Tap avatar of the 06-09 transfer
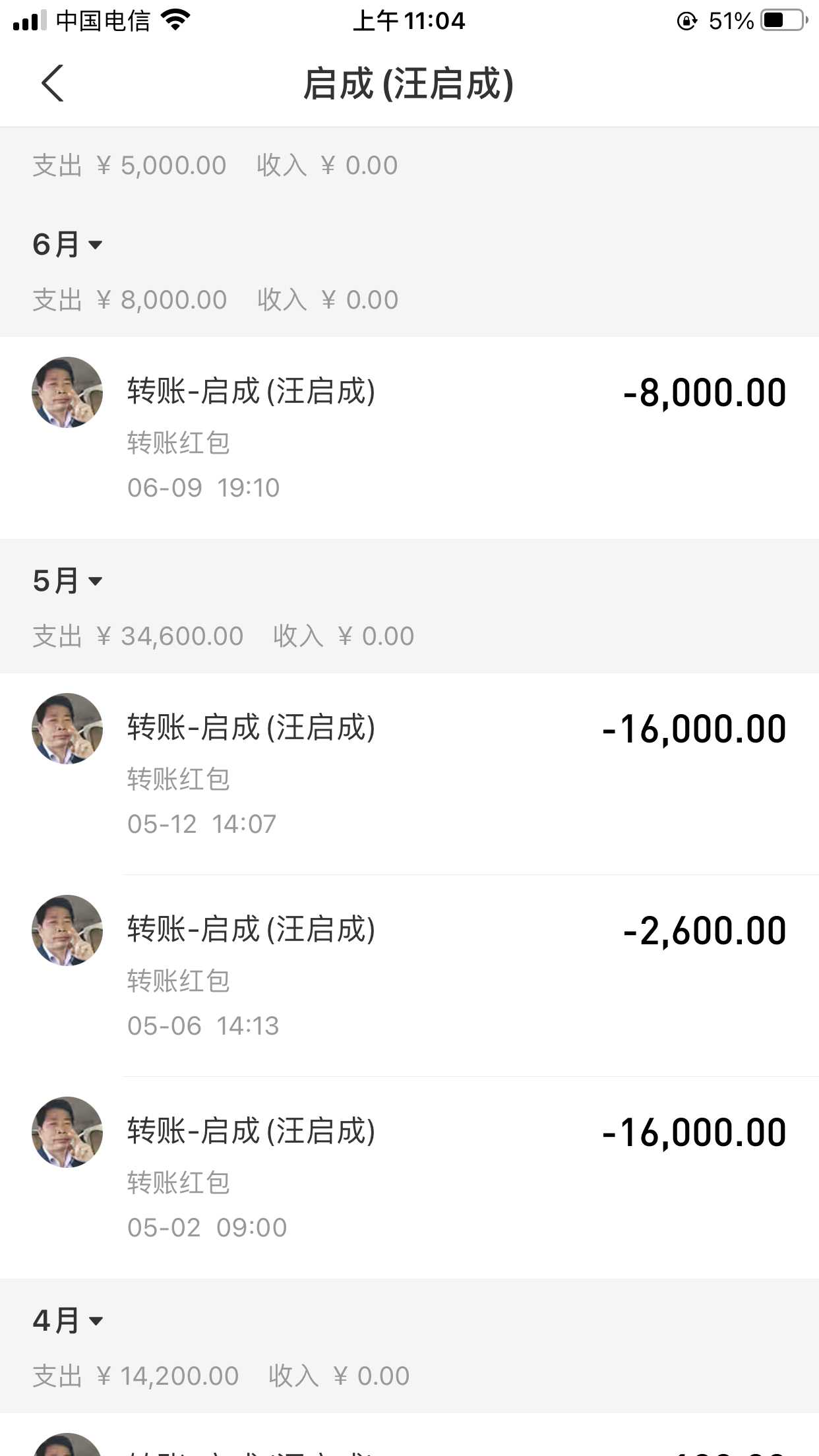819x1456 pixels. [67, 392]
